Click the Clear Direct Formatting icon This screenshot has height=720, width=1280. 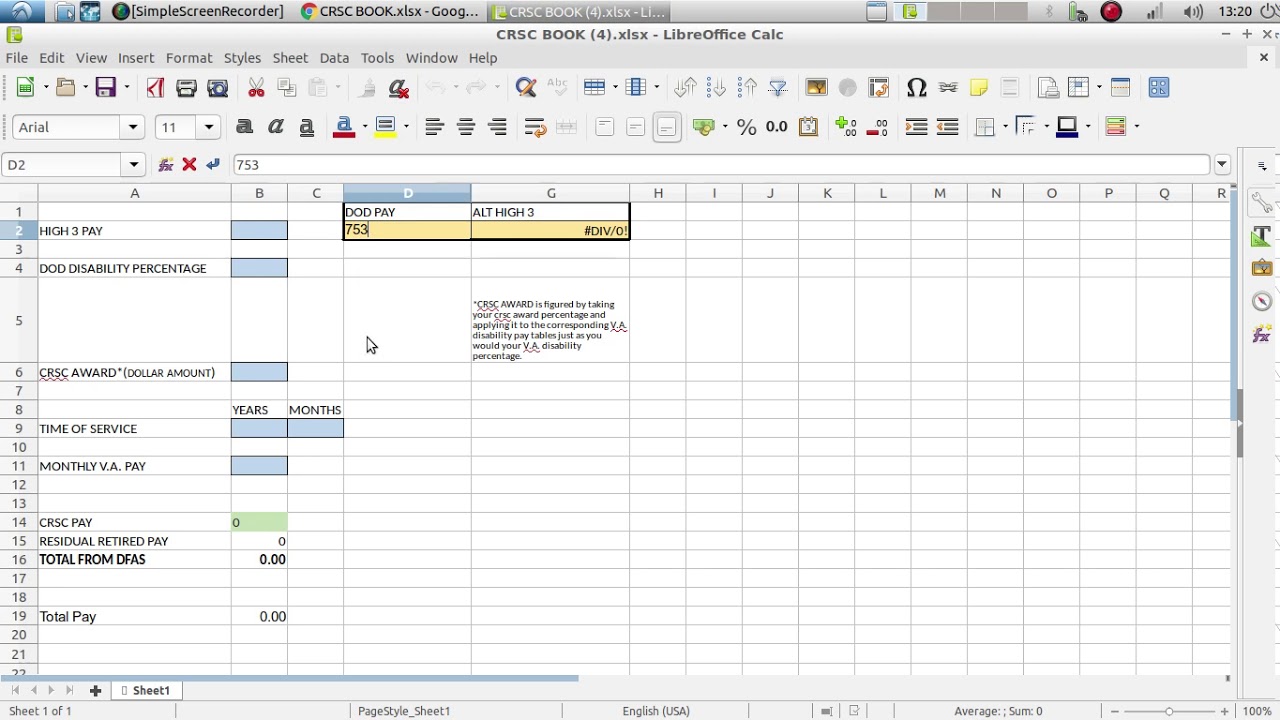399,88
